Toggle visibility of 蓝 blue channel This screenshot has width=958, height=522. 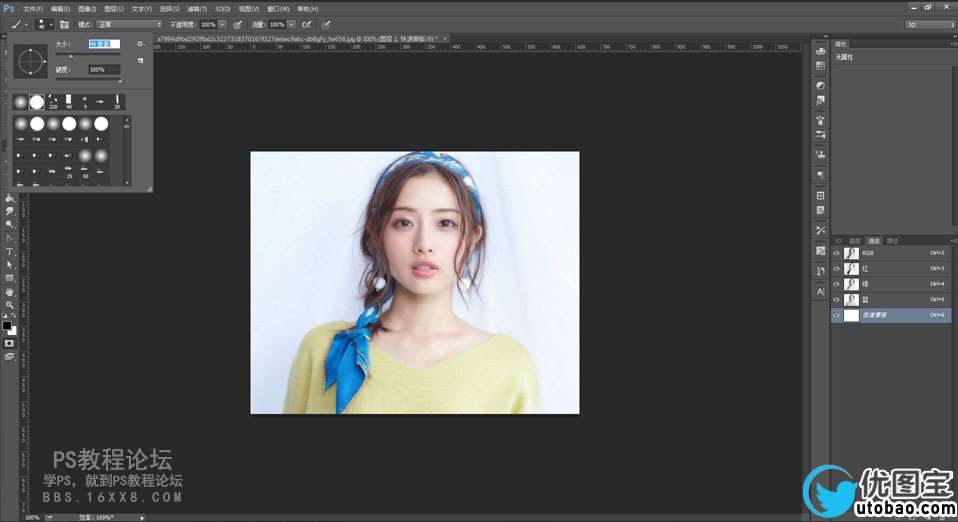click(x=836, y=300)
